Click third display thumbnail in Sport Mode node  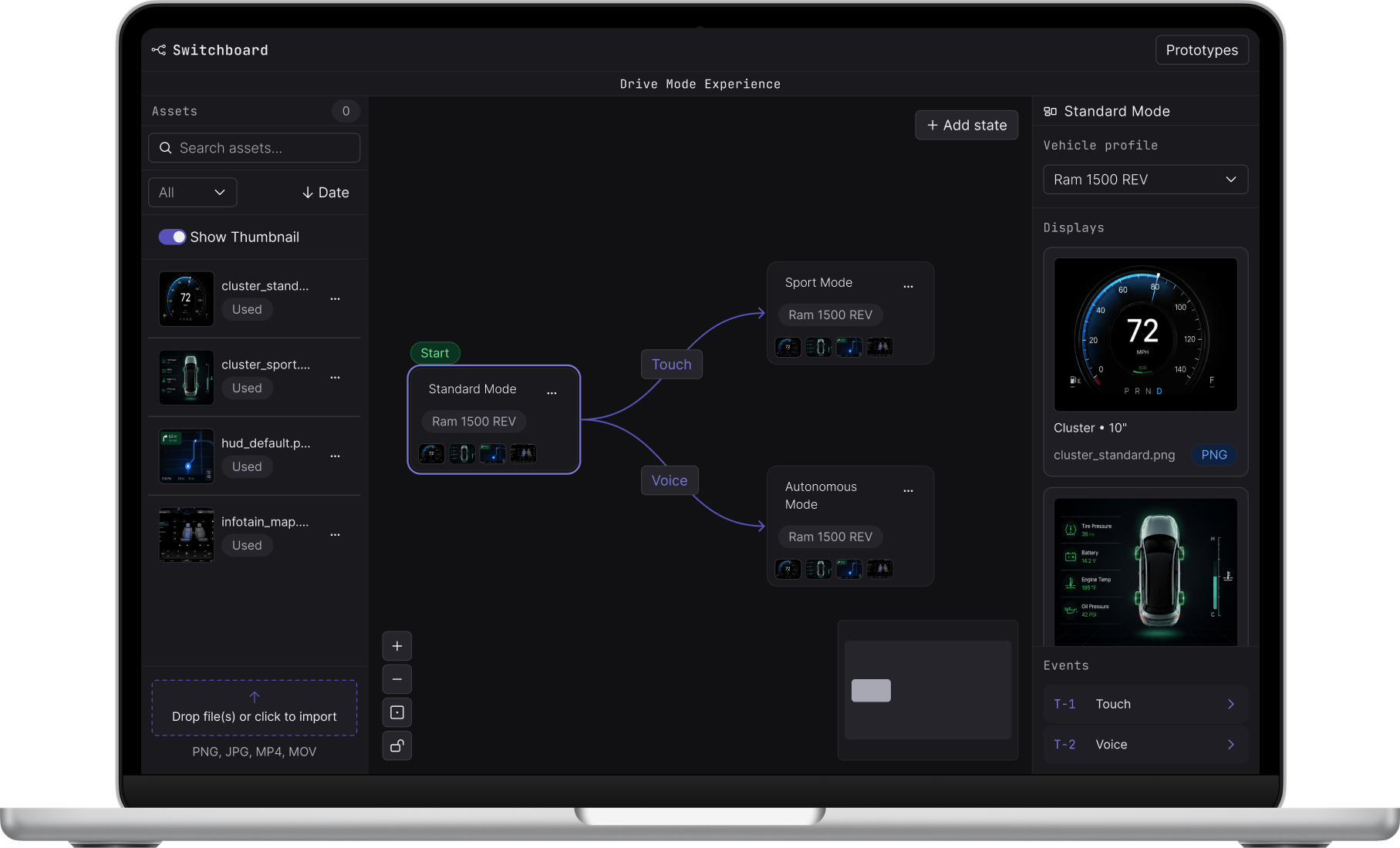[849, 347]
